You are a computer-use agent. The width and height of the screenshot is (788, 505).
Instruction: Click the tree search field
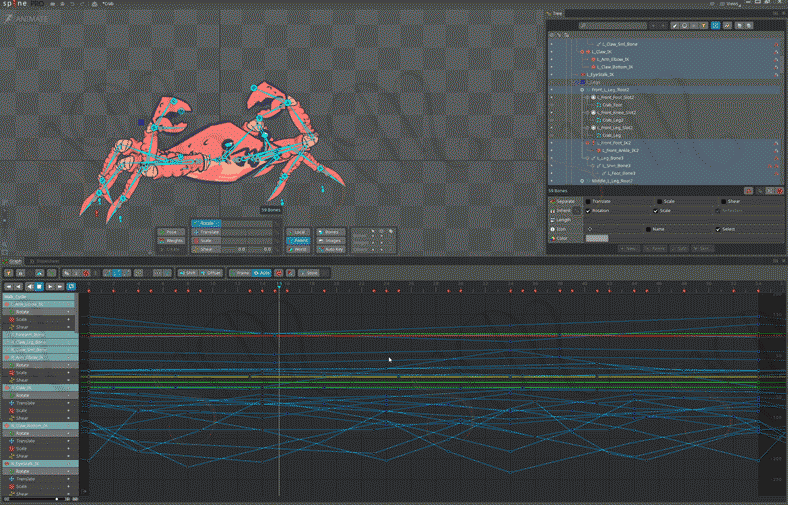click(x=612, y=26)
